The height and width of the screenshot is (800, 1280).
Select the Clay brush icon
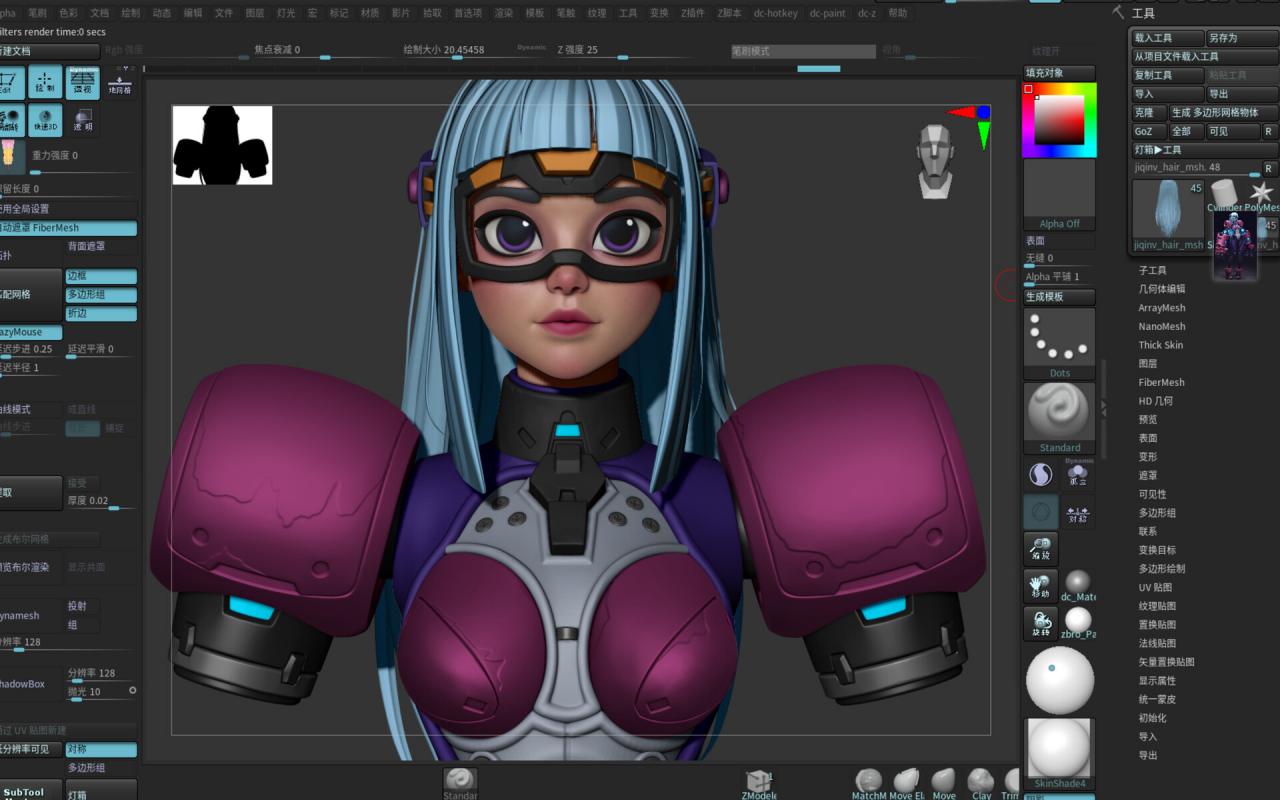coord(981,784)
